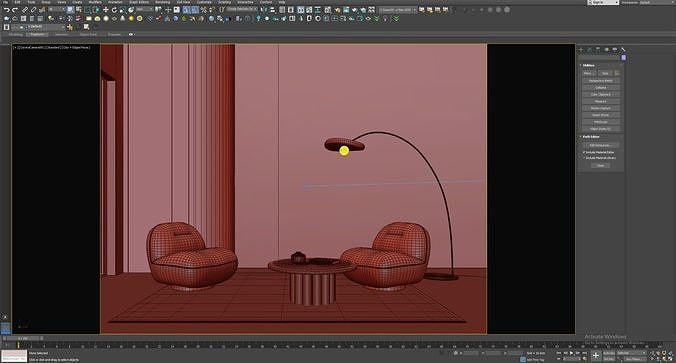Click the time slider handle
Viewport: 676px width, 363px height.
pos(22,338)
